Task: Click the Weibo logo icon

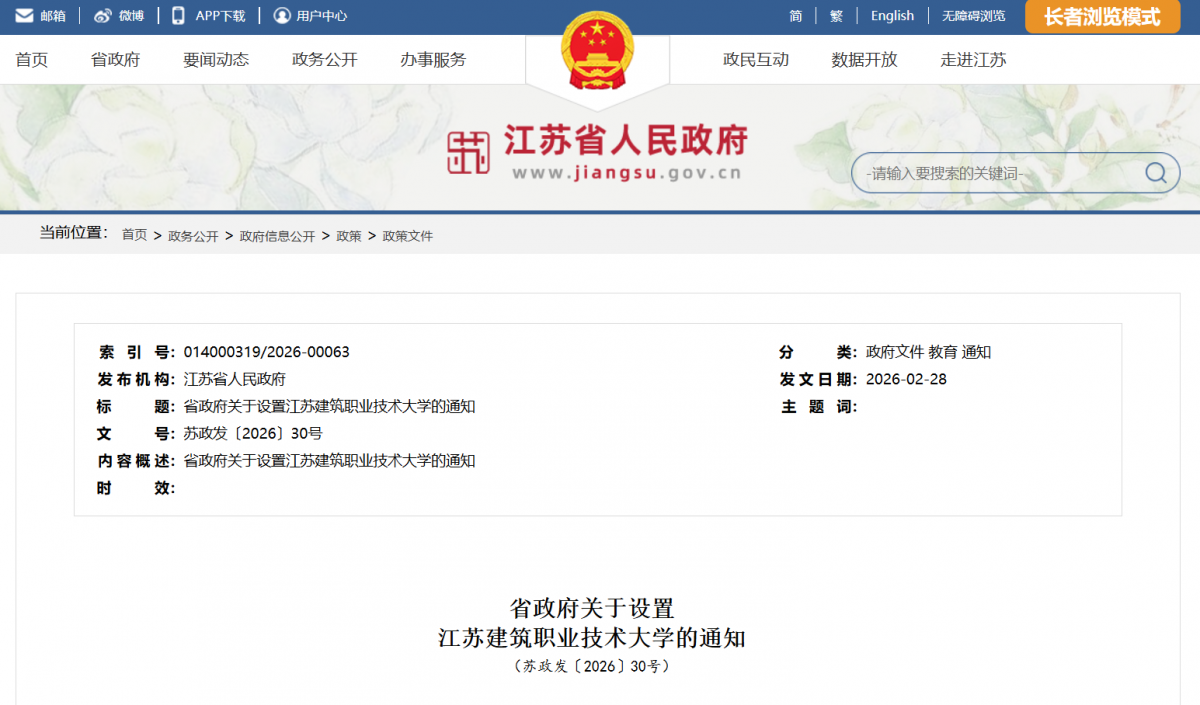Action: 103,16
